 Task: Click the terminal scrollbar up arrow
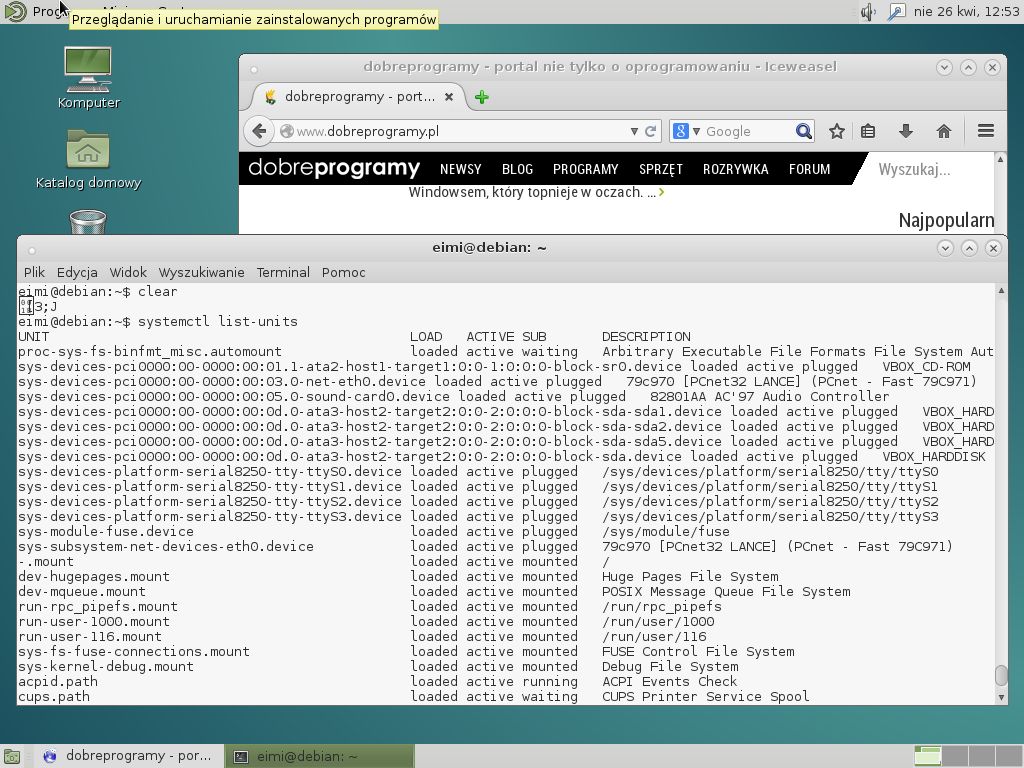[x=1001, y=291]
